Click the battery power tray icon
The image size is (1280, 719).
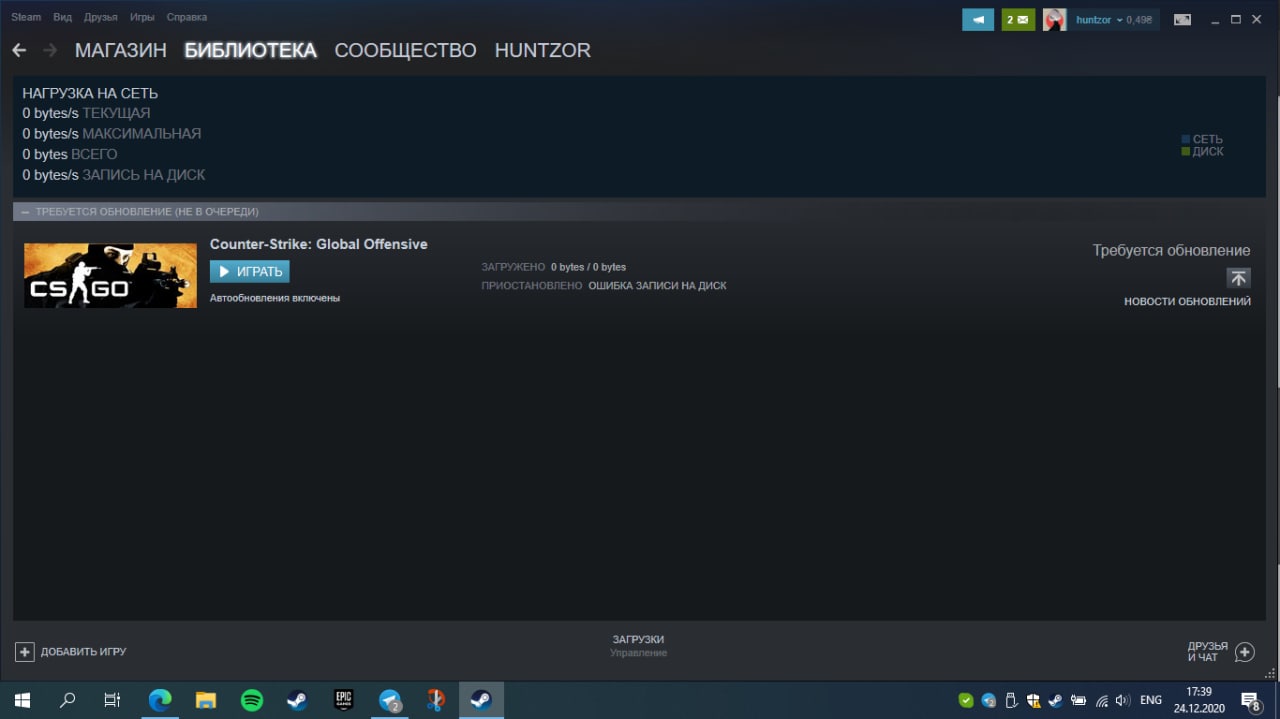pyautogui.click(x=1079, y=701)
